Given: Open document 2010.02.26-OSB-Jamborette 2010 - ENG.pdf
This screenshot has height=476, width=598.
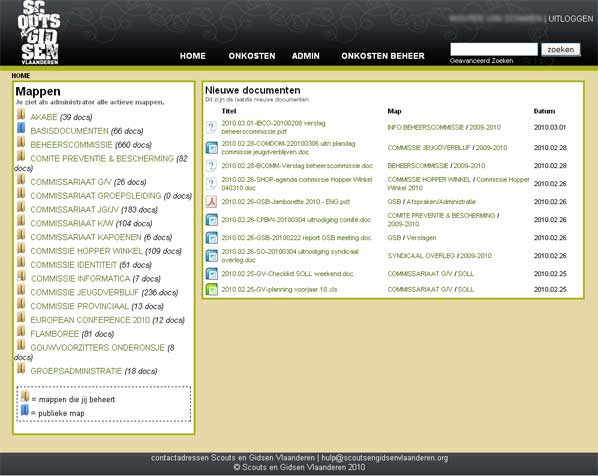Looking at the screenshot, I should (x=285, y=202).
